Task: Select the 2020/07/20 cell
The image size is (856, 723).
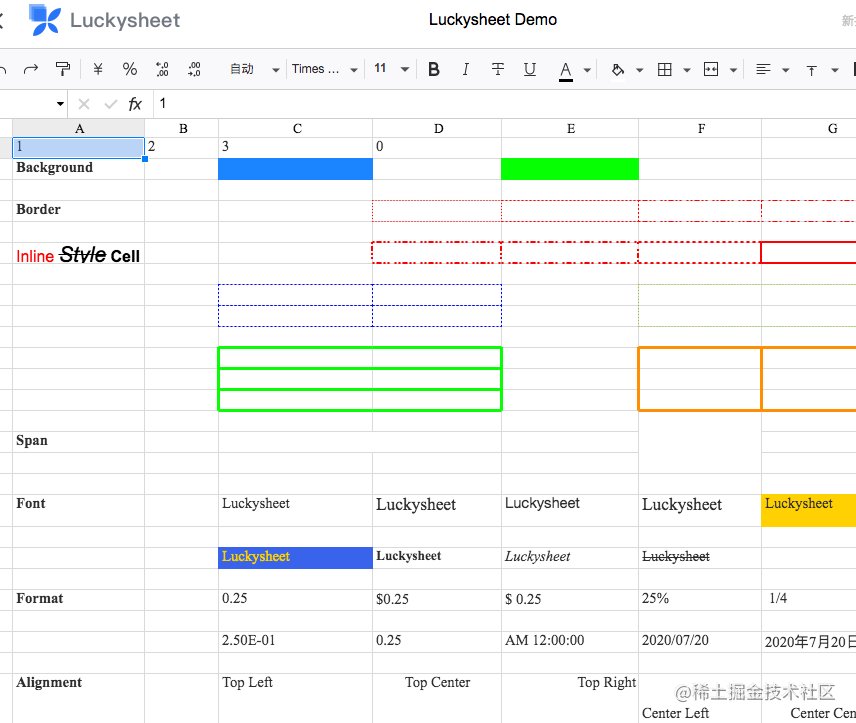Action: point(700,642)
